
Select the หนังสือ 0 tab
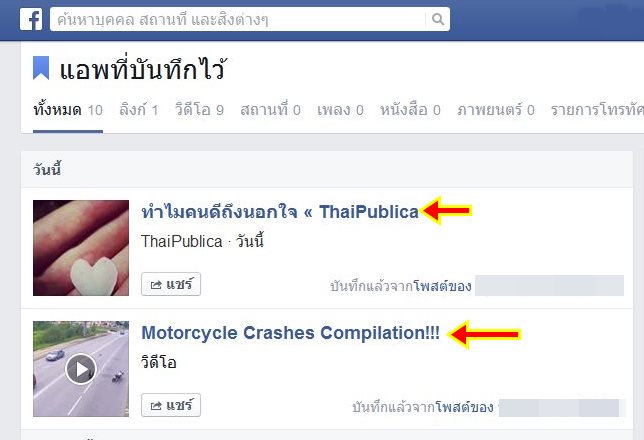coord(410,110)
